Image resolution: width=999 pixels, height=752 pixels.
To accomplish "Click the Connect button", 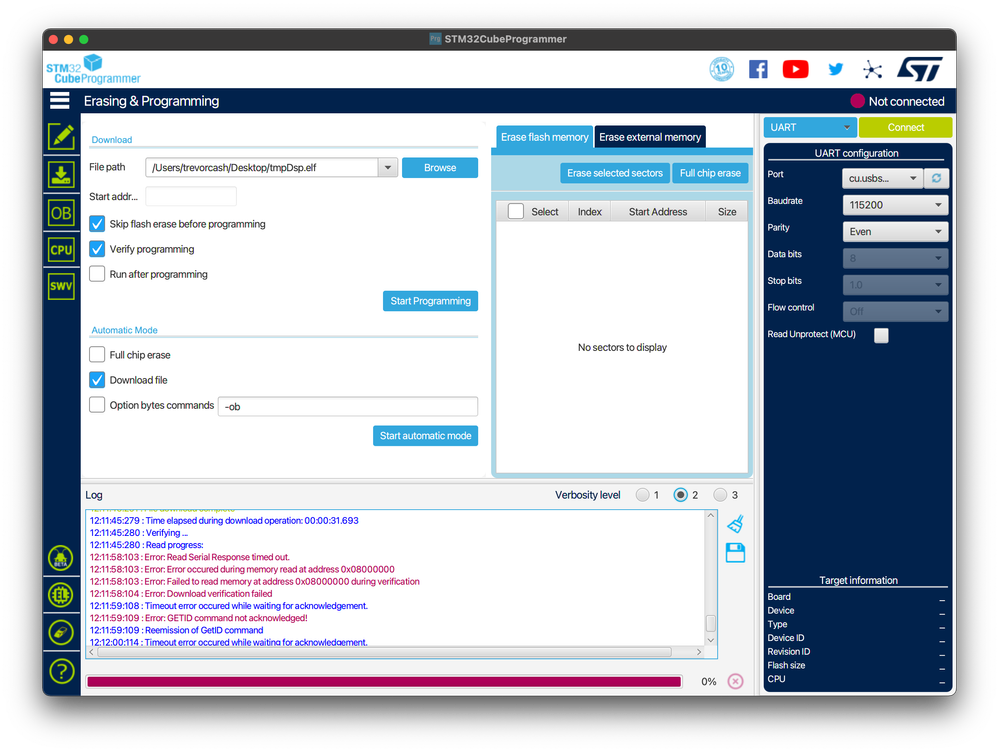I will pos(905,127).
